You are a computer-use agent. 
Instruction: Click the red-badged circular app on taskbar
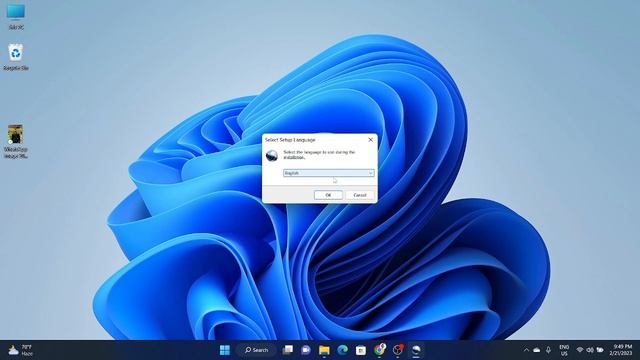tap(398, 350)
